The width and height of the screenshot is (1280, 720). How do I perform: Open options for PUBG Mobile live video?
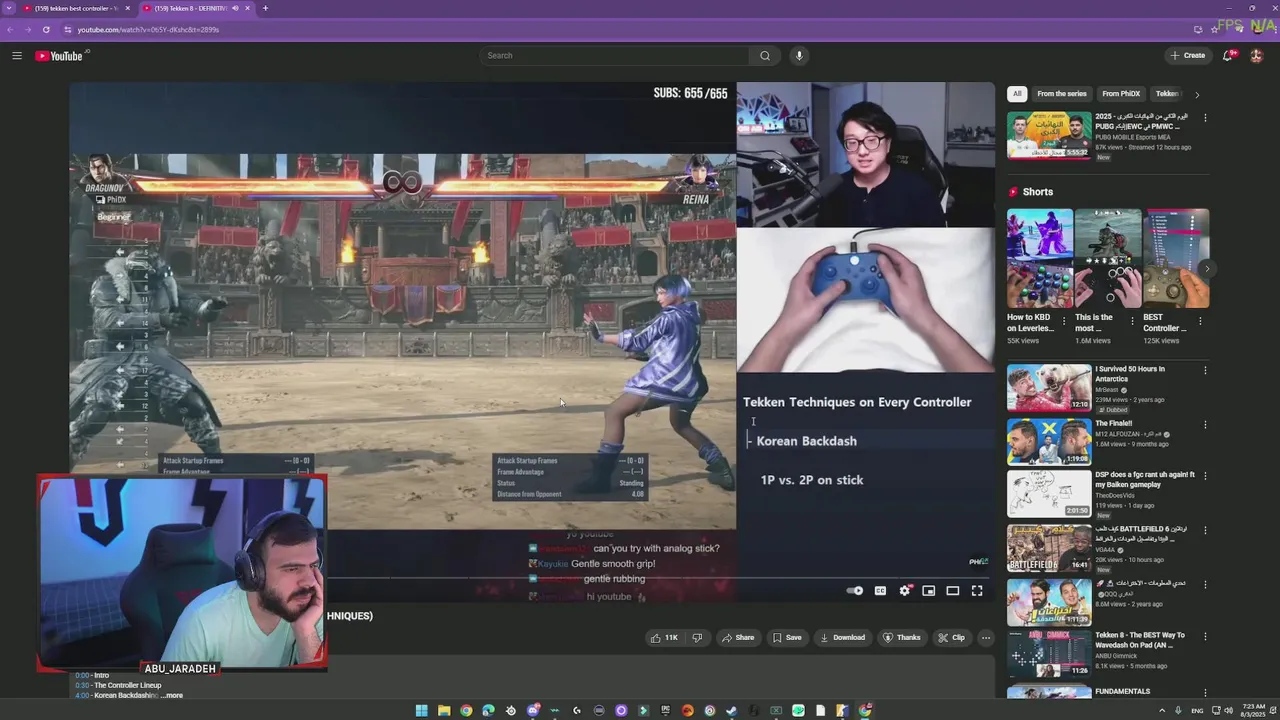coord(1205,118)
